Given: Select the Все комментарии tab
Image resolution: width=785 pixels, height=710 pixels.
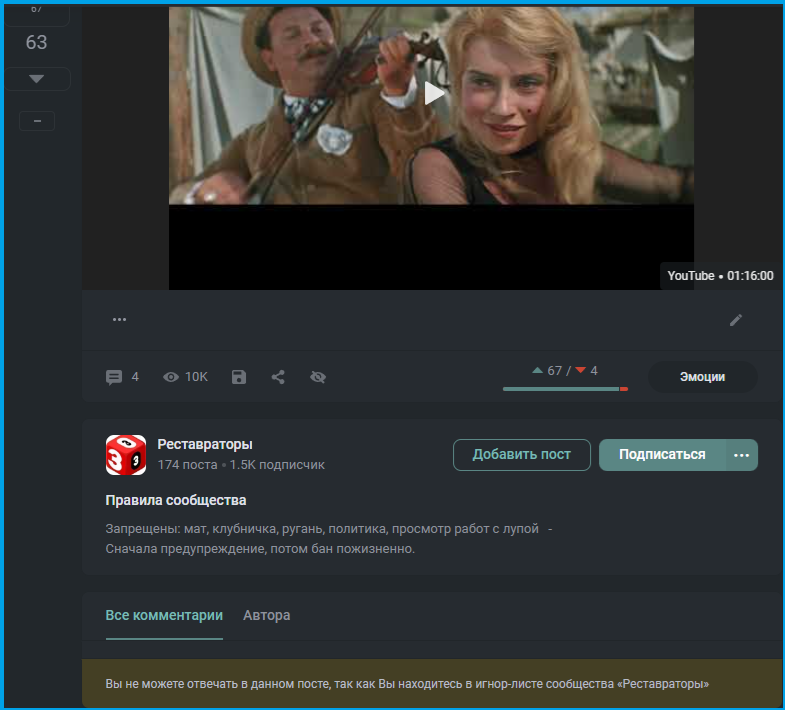Looking at the screenshot, I should coord(164,615).
